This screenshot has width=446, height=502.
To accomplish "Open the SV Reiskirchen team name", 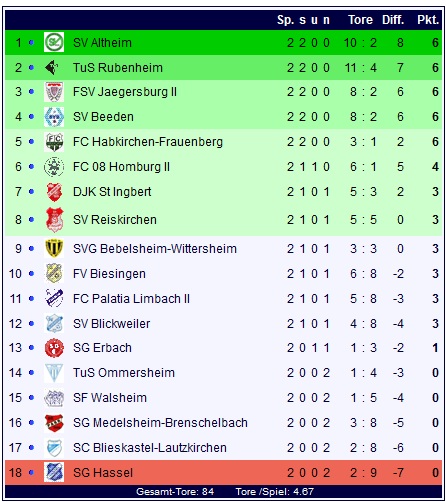I will point(115,220).
